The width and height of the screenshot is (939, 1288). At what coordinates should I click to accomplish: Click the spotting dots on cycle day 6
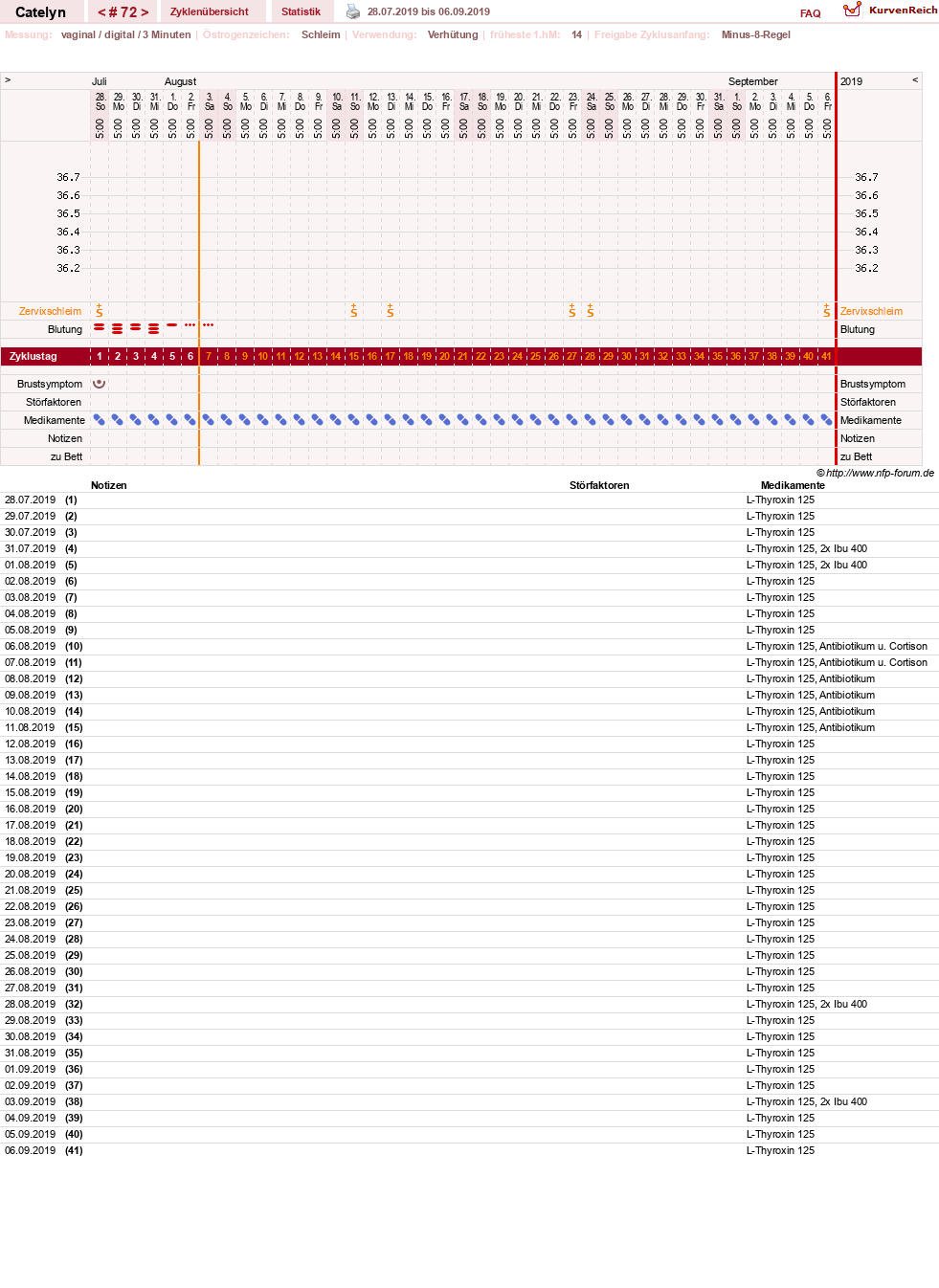click(x=190, y=325)
